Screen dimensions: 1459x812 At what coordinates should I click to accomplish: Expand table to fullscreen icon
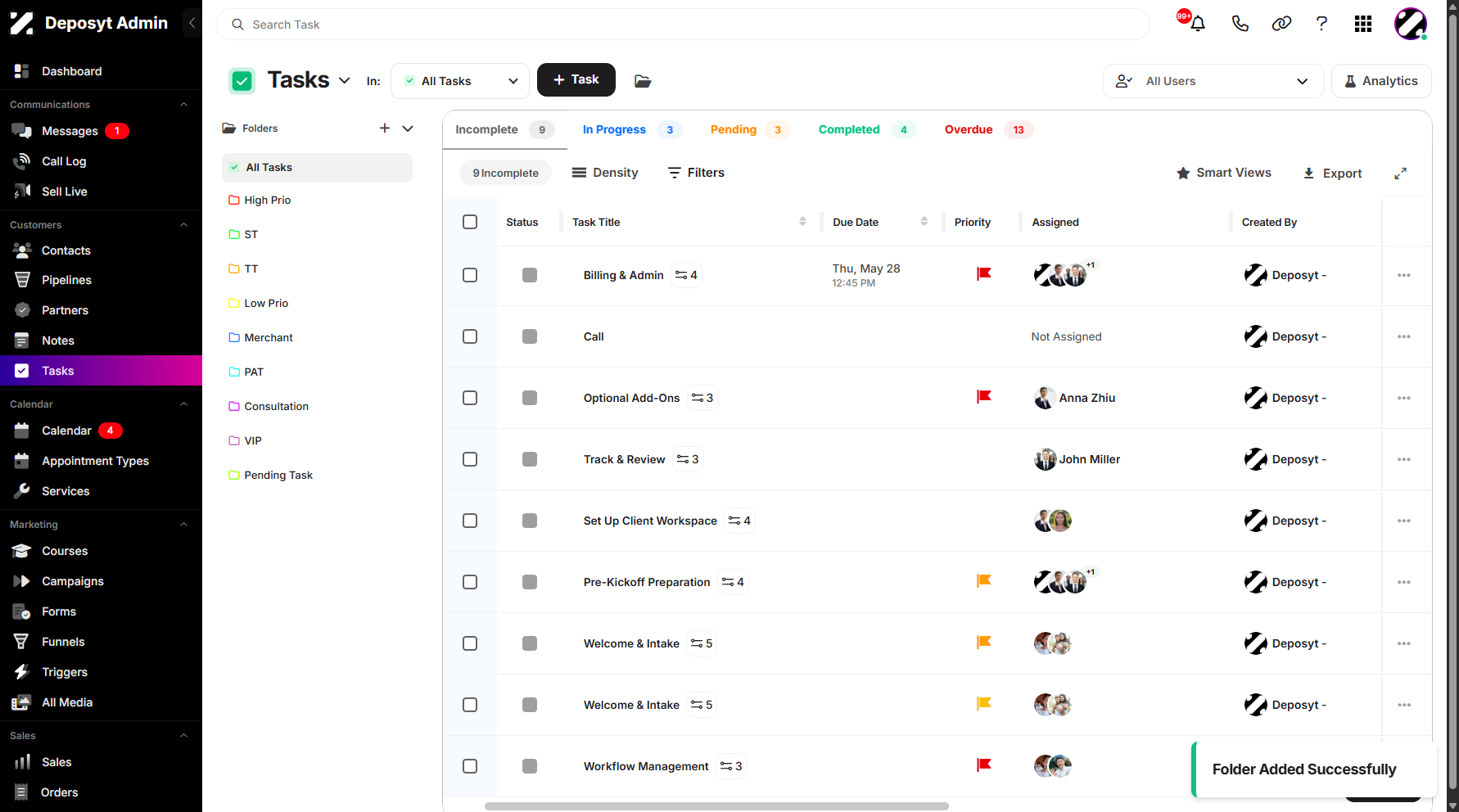[x=1401, y=174]
